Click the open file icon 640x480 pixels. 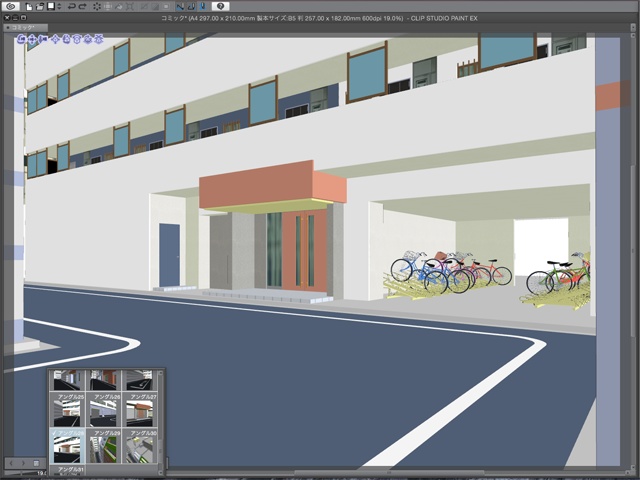pos(41,6)
